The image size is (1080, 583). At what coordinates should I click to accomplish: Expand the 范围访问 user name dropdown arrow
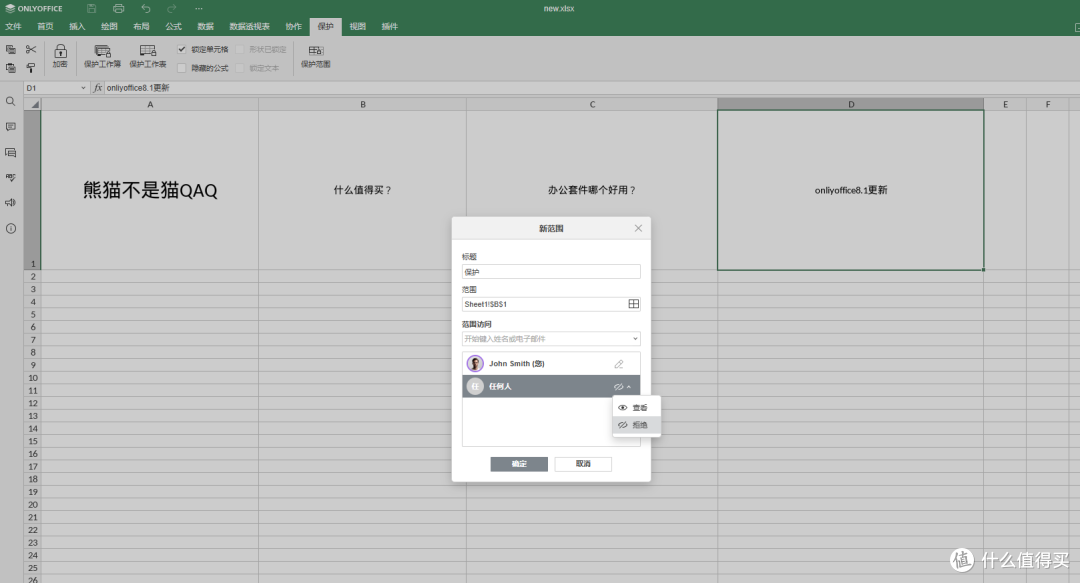point(635,338)
